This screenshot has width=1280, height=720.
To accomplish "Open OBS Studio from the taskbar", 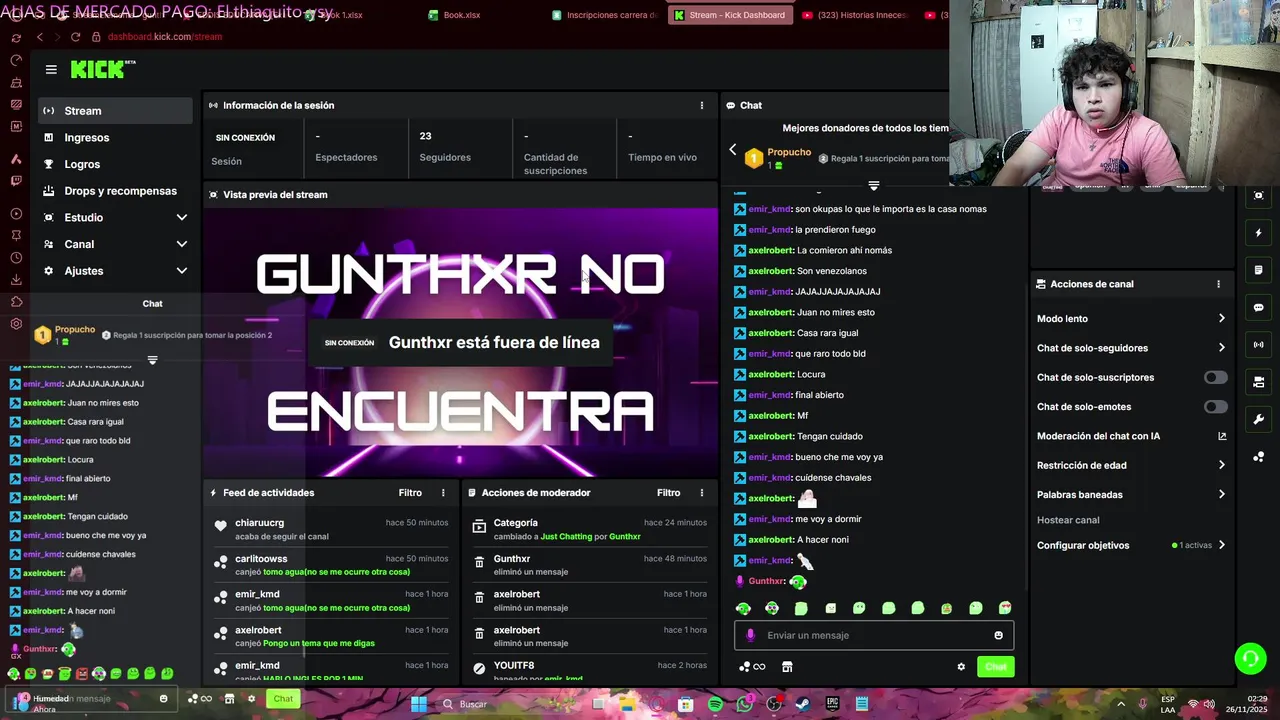I will pyautogui.click(x=774, y=704).
